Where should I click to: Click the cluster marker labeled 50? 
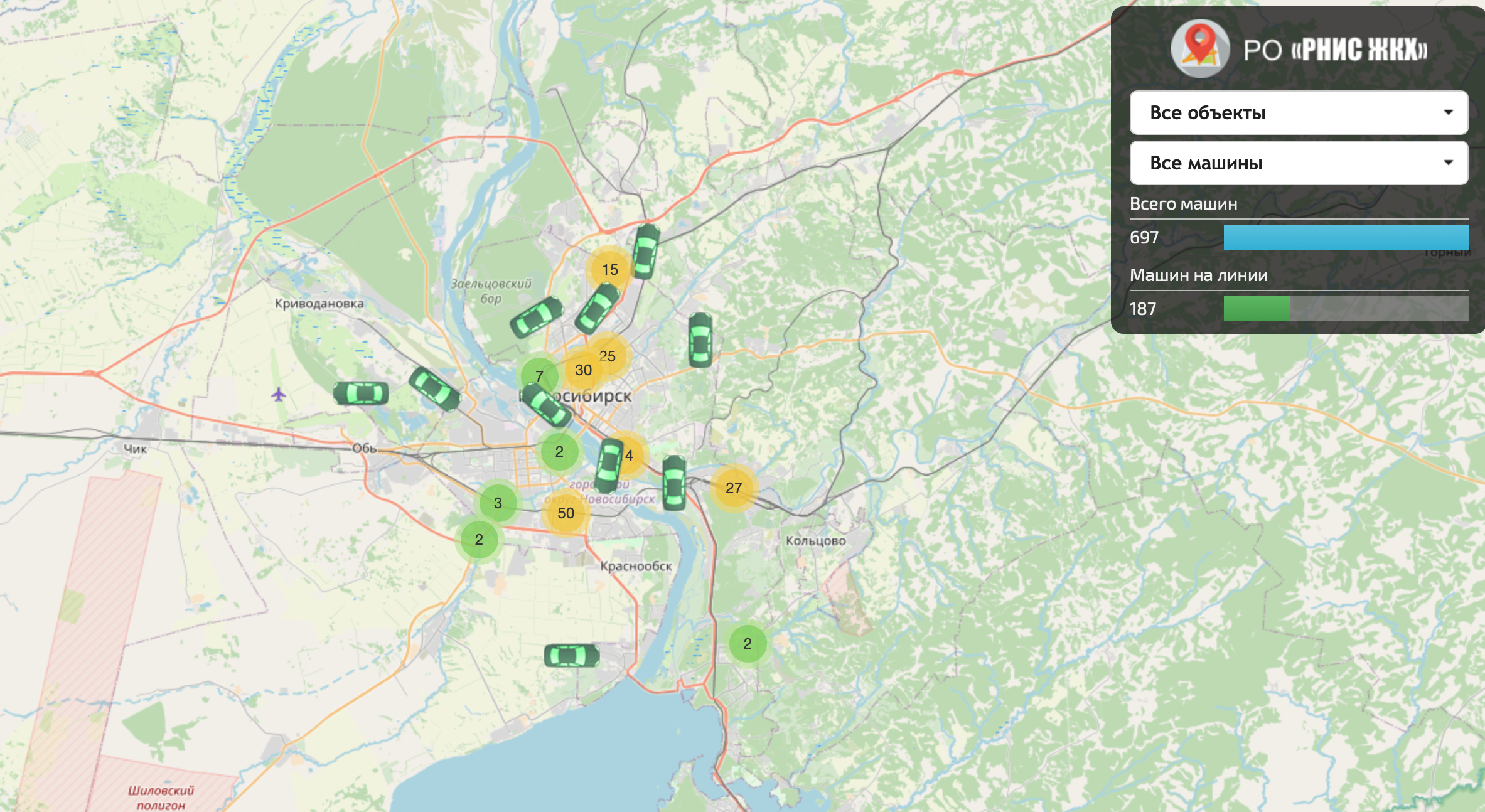(x=566, y=513)
